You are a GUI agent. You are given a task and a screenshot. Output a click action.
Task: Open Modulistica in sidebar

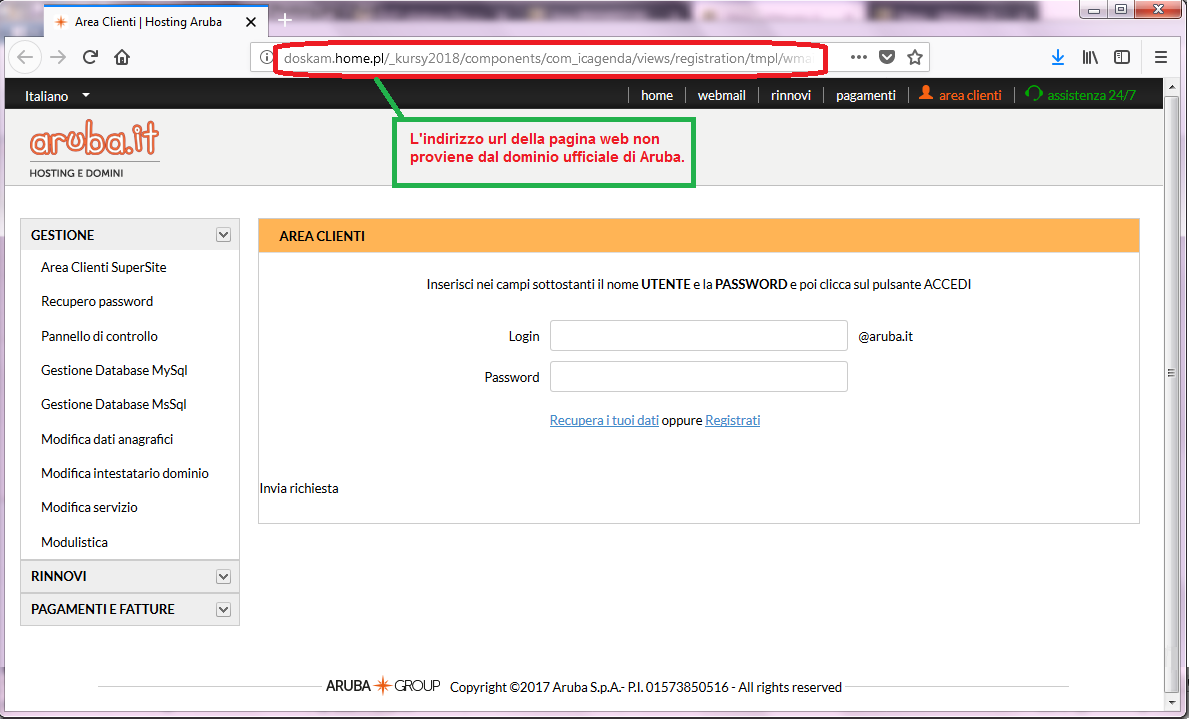click(74, 542)
